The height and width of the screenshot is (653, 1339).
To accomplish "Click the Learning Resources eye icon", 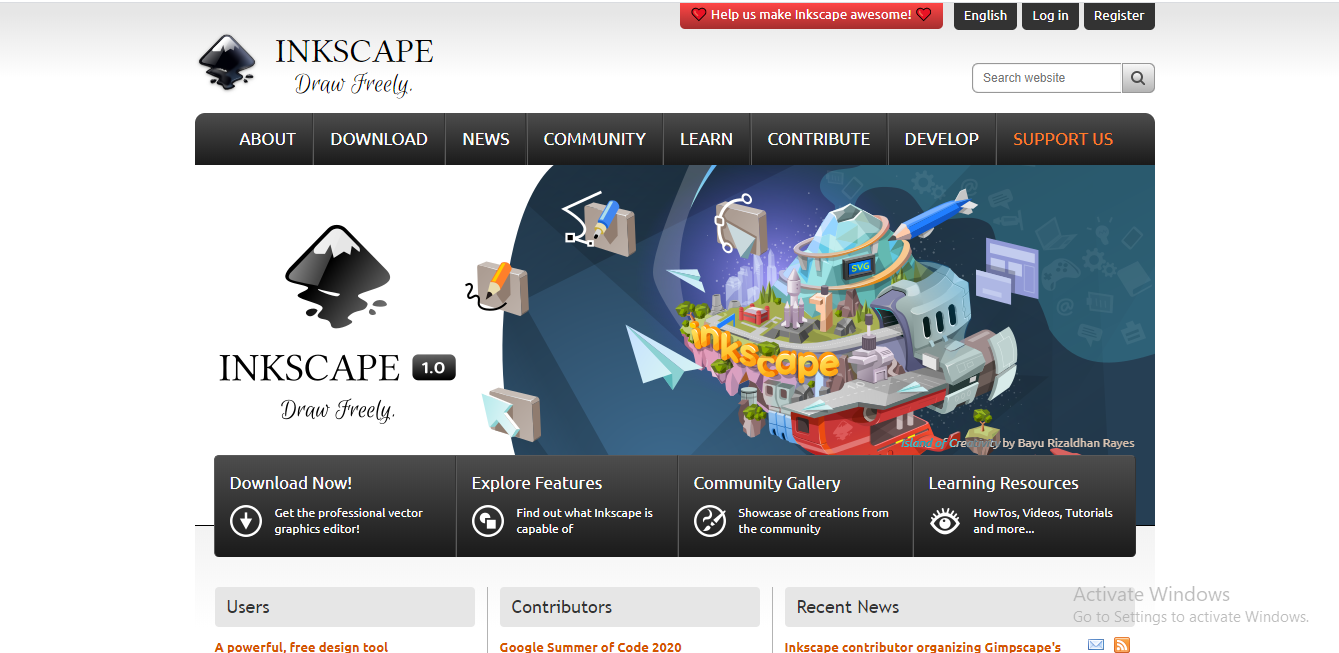I will coord(945,521).
